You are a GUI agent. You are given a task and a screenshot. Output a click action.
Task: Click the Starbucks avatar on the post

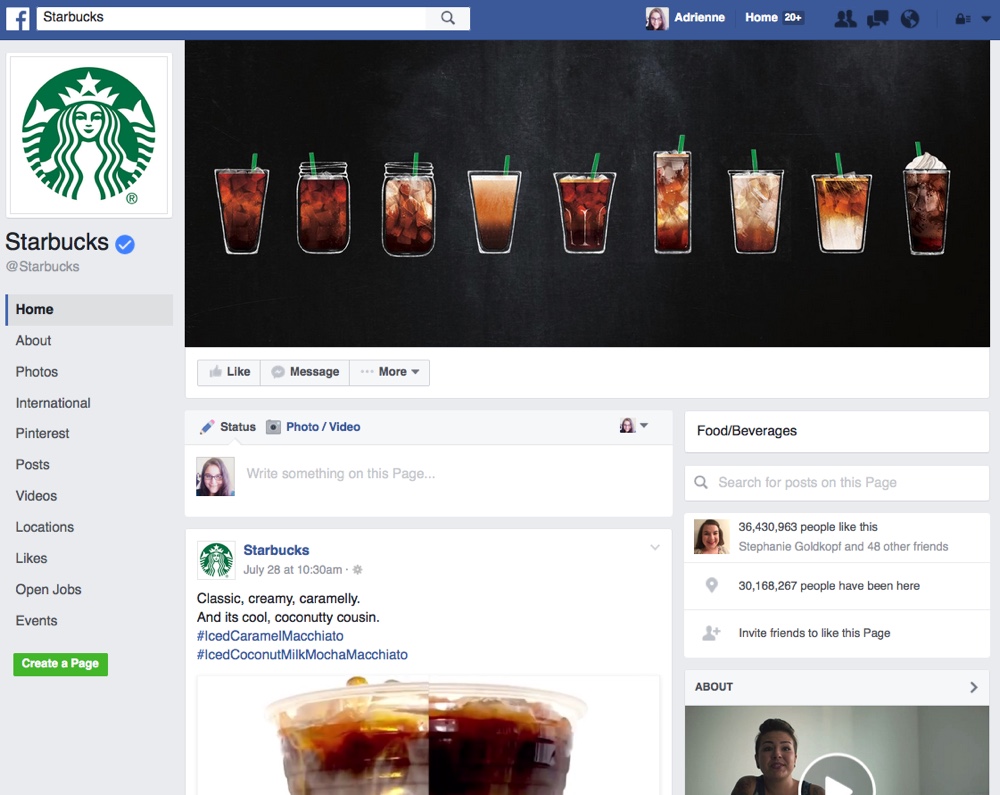pos(216,560)
